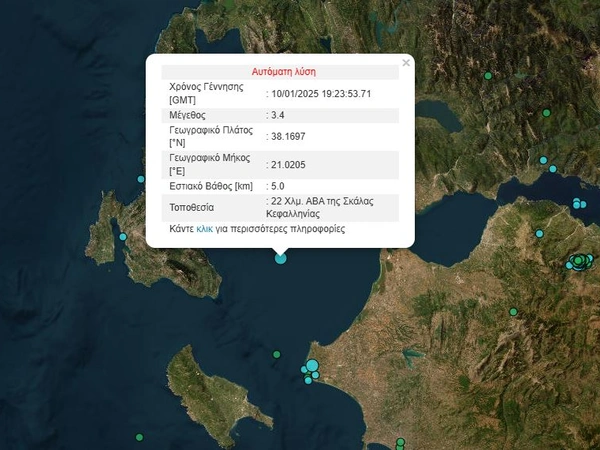The height and width of the screenshot is (450, 600).
Task: Open the green marker at bottom left sea
Action: tap(139, 437)
